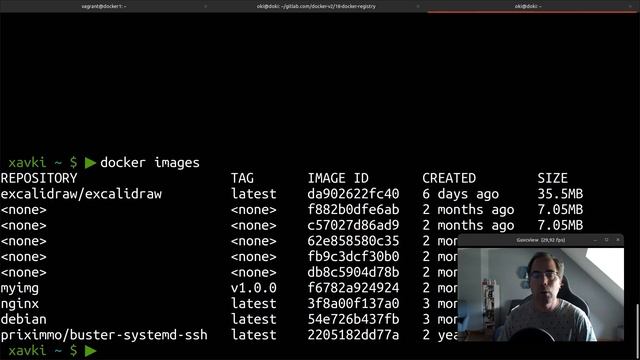Click image ID da902622fc40
The width and height of the screenshot is (640, 360).
[353, 194]
